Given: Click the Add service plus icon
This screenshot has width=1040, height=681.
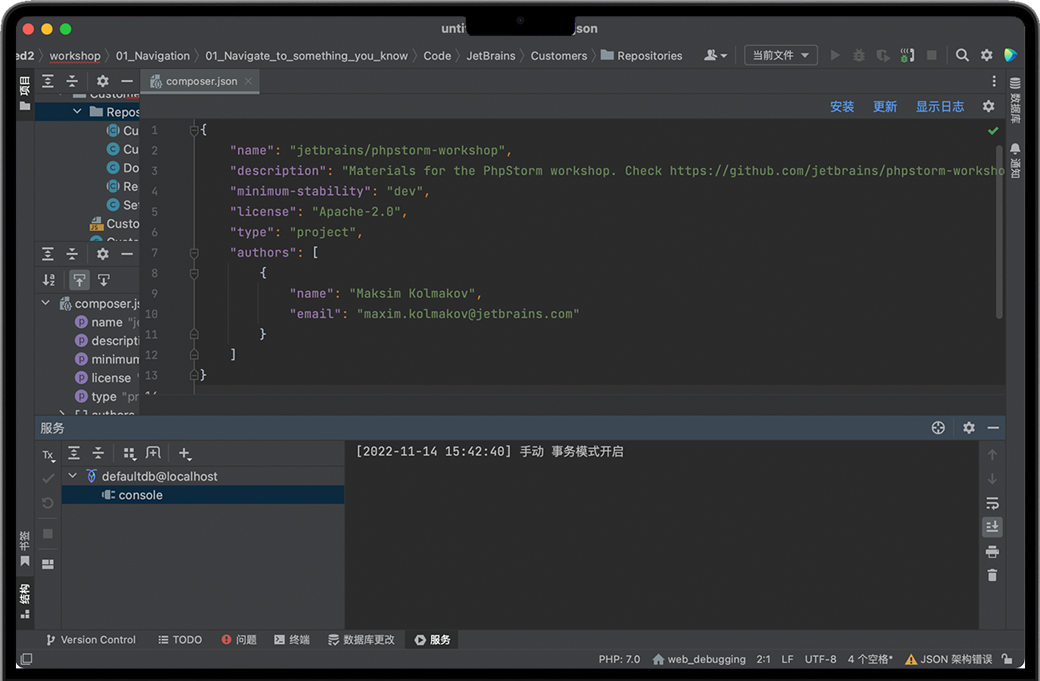Looking at the screenshot, I should [184, 454].
